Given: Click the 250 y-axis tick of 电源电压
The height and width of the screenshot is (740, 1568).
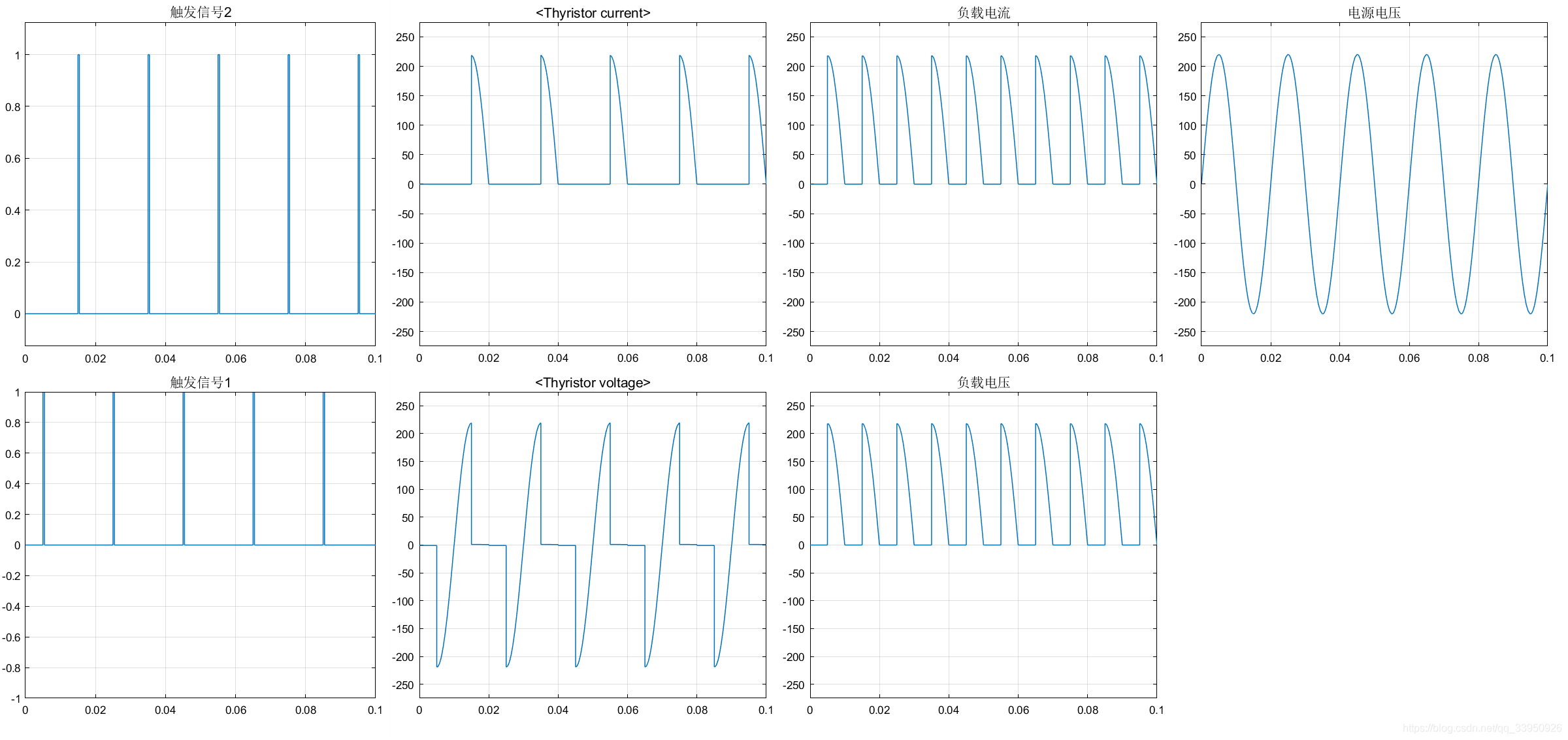Looking at the screenshot, I should pos(1187,37).
